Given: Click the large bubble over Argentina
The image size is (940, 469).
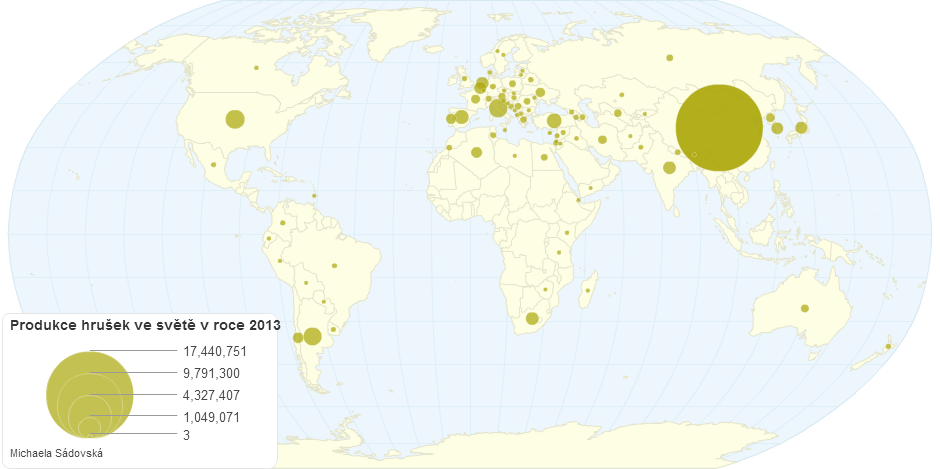Looking at the screenshot, I should click(x=312, y=336).
